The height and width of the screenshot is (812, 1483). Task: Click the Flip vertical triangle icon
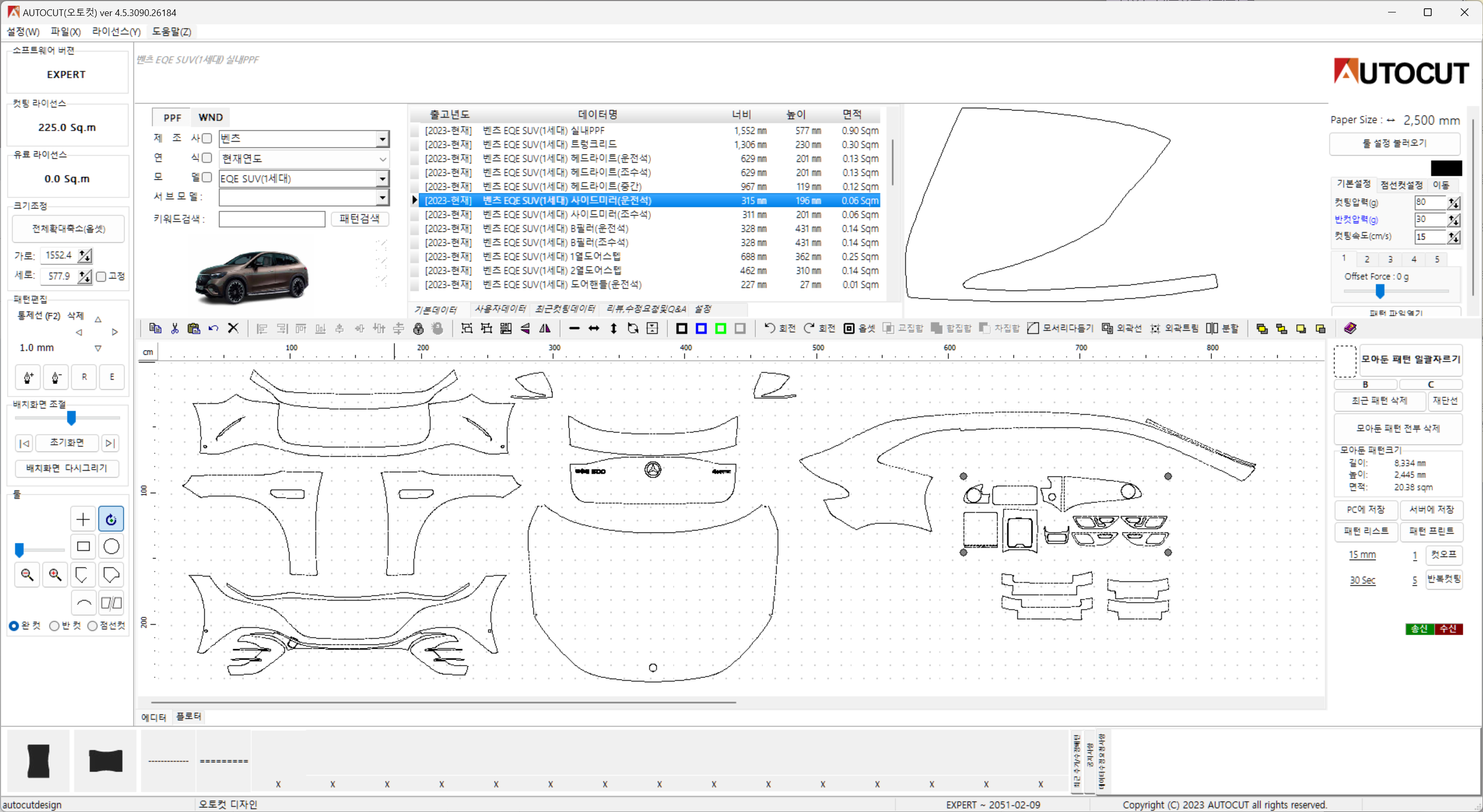525,329
